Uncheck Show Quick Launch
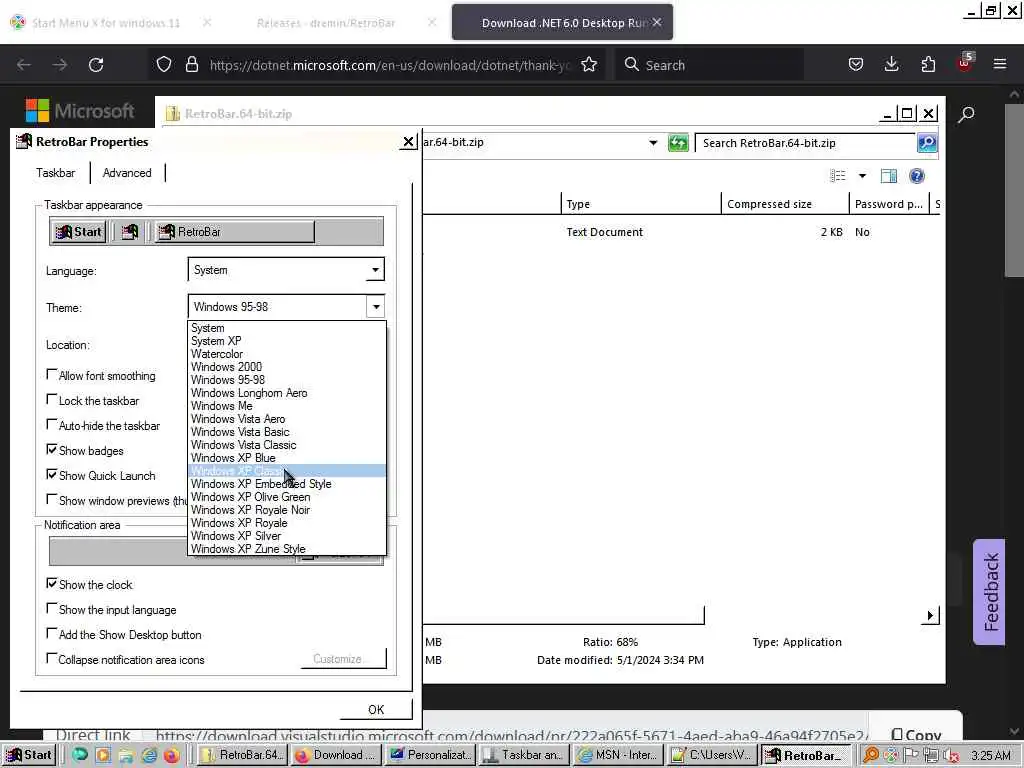Viewport: 1024px width, 768px height. (52, 474)
